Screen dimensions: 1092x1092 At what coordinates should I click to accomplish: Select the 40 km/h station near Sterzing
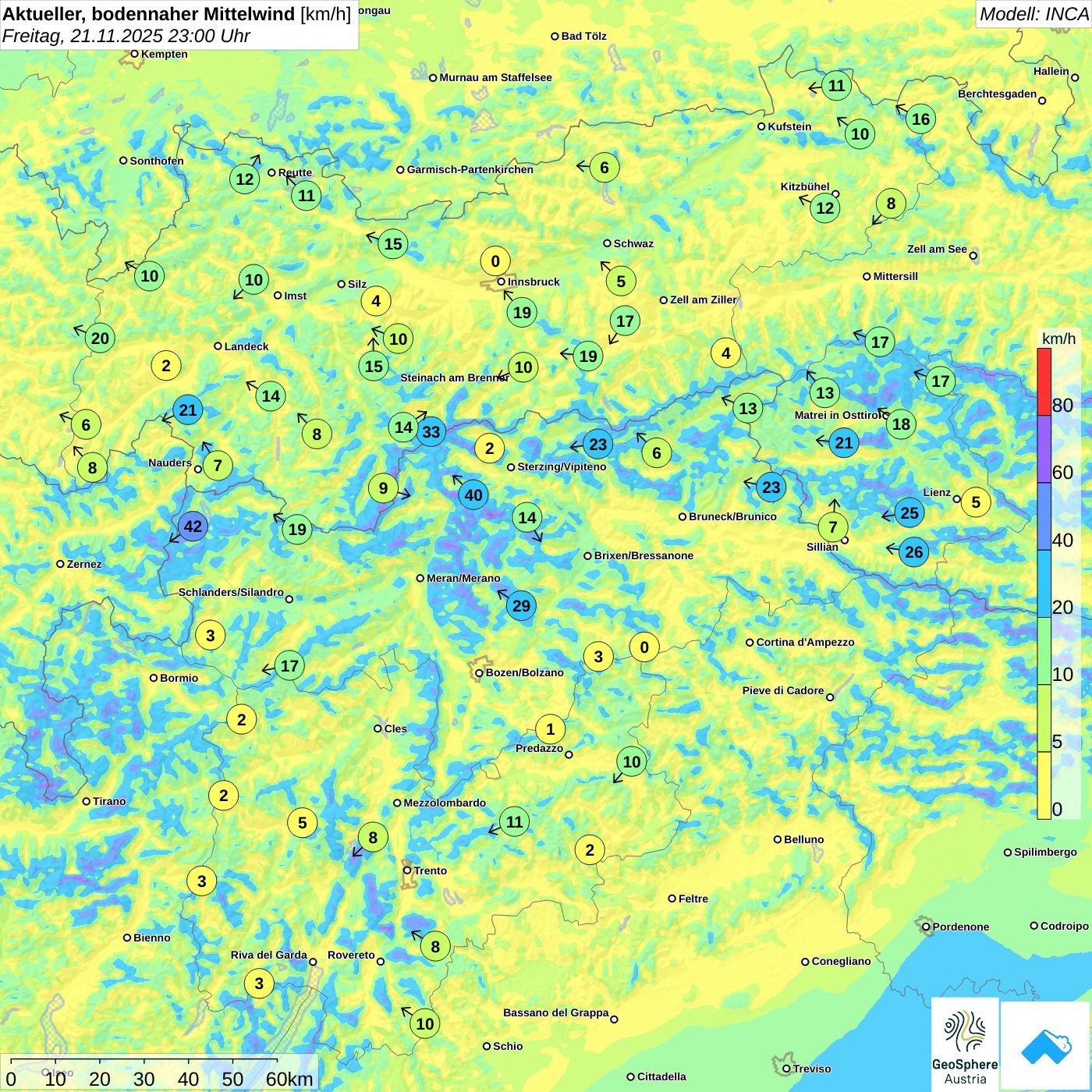[473, 495]
